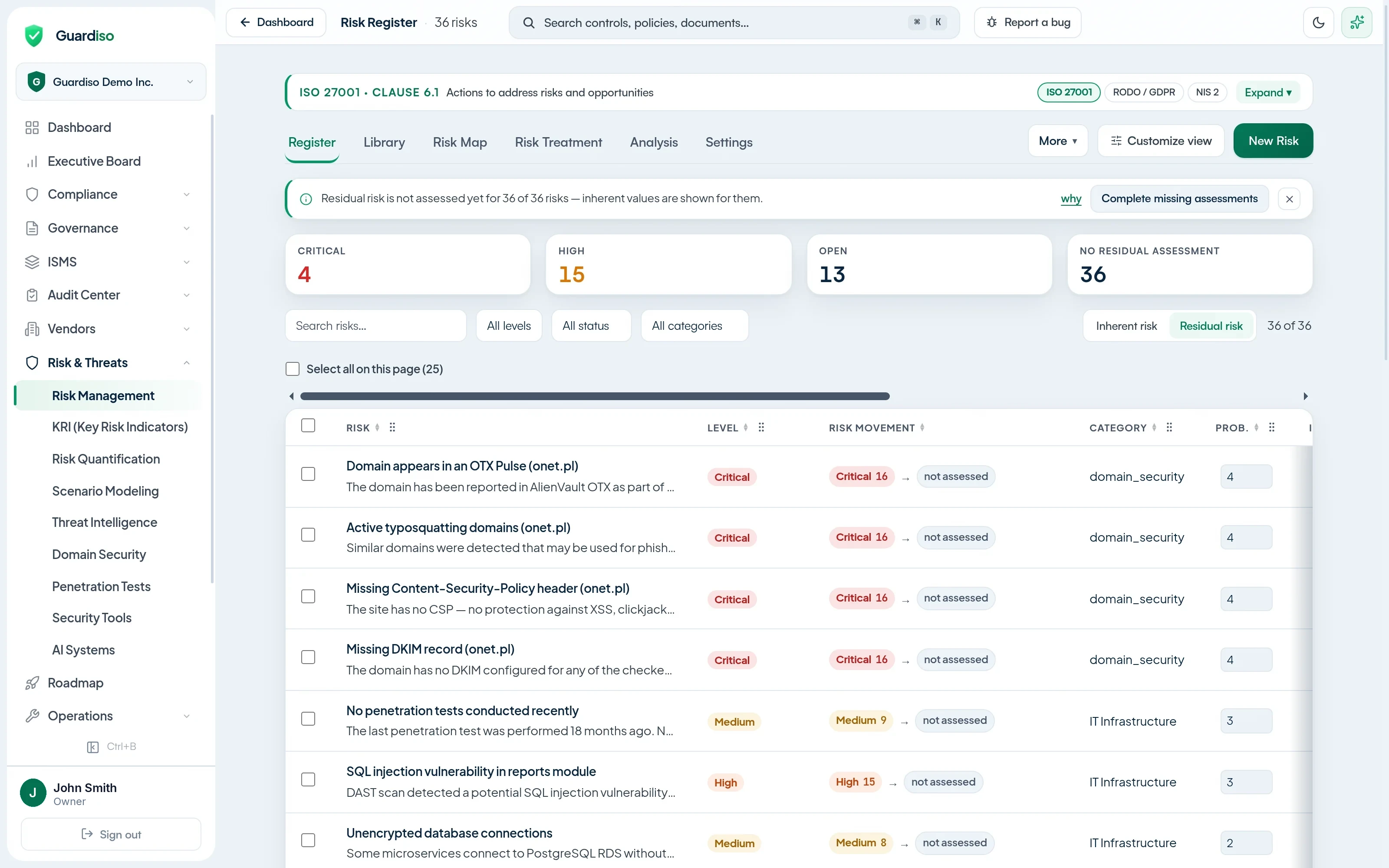1389x868 pixels.
Task: Open the All status filter dropdown
Action: tap(591, 326)
